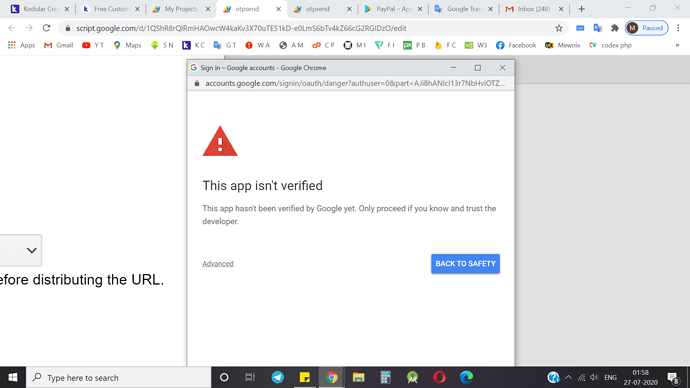Viewport: 690px width, 388px height.
Task: Open the codex php bookmark
Action: [610, 45]
